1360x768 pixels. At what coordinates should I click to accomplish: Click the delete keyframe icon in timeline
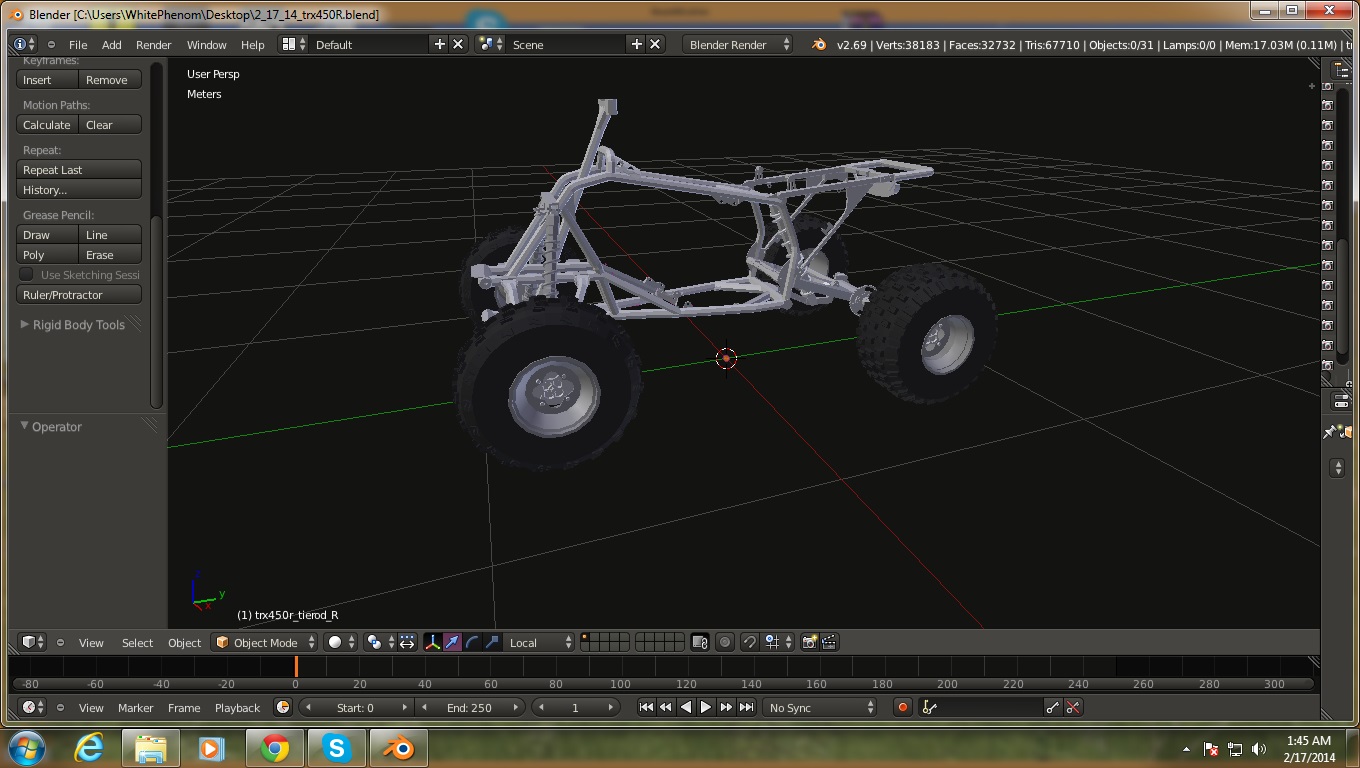(1073, 707)
